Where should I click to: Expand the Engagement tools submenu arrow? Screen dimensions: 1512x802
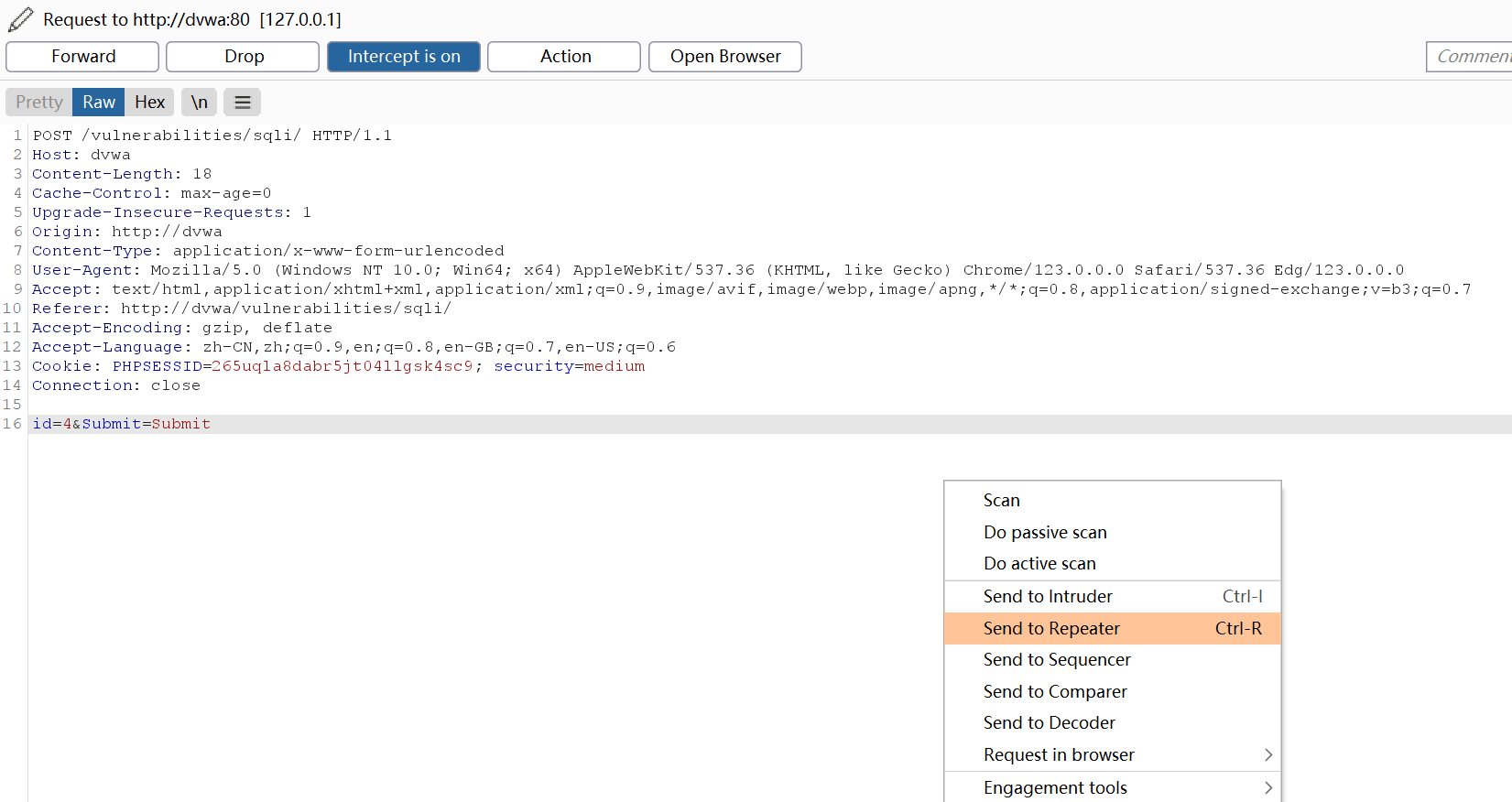click(x=1268, y=787)
